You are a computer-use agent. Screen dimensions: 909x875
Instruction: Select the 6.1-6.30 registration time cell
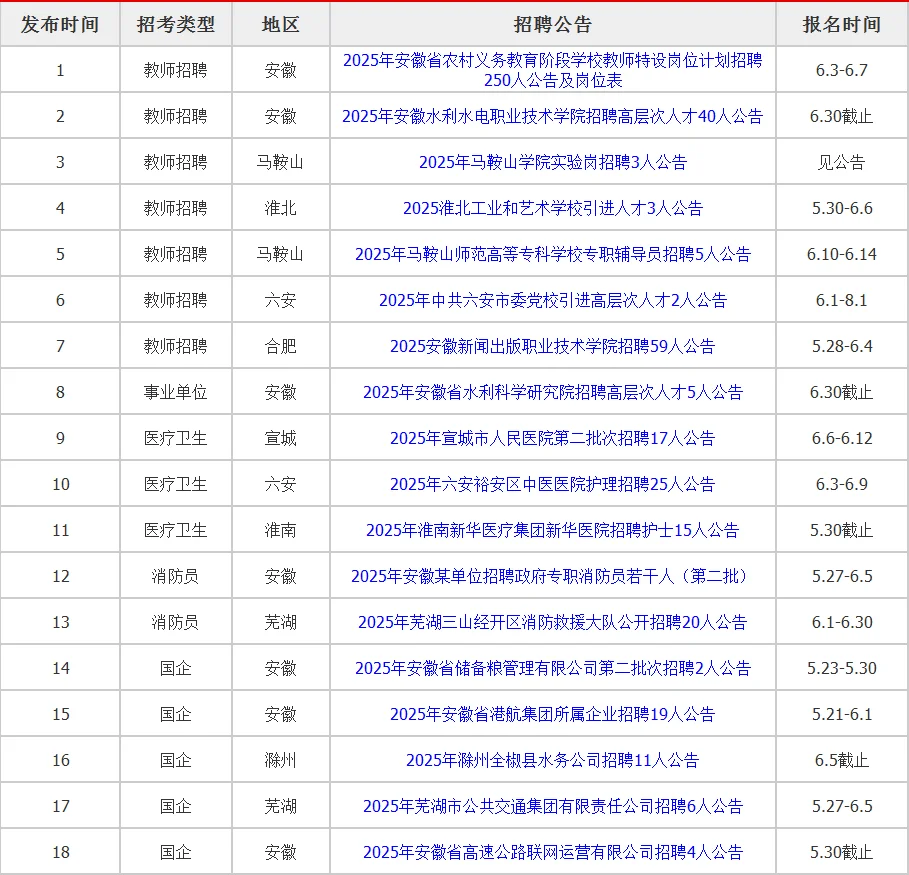(842, 622)
